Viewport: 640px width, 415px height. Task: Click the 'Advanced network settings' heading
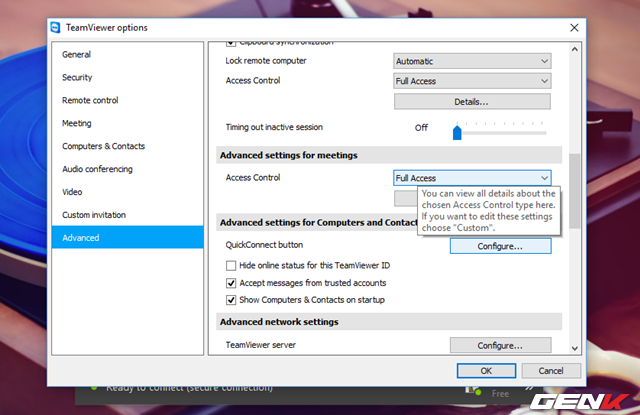(x=279, y=322)
